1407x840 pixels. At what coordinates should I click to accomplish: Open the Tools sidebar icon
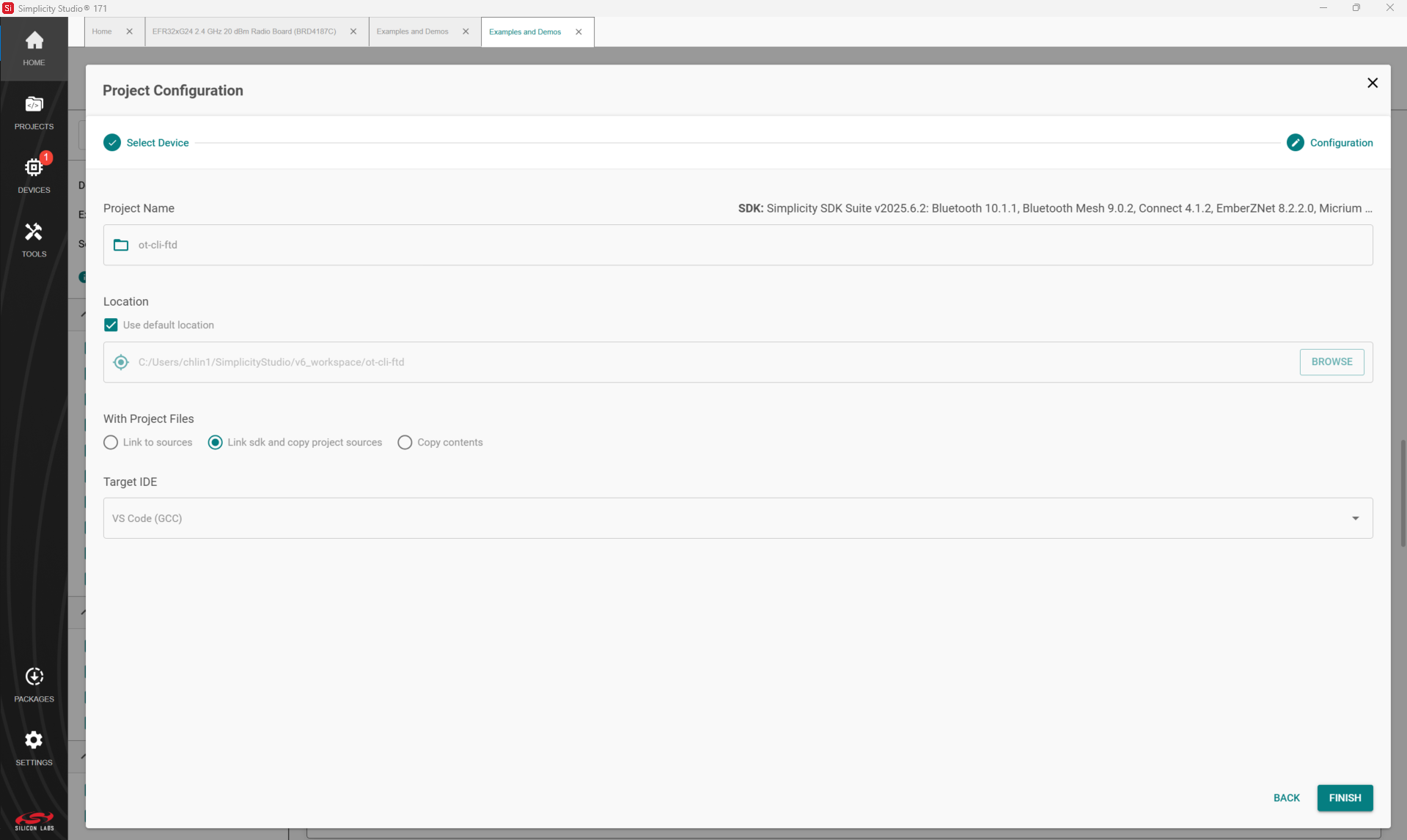coord(34,240)
